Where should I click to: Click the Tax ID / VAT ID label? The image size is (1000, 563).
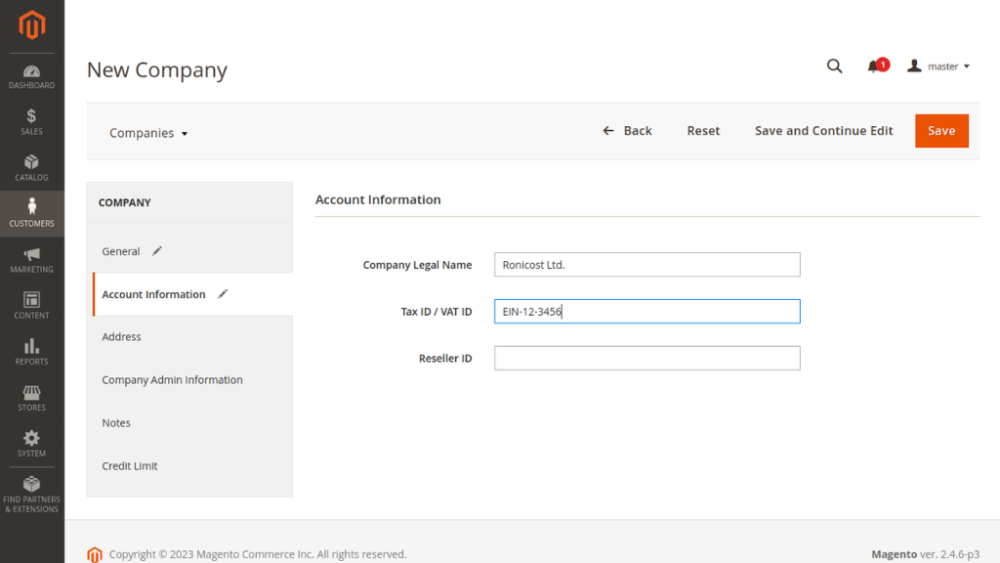click(436, 311)
